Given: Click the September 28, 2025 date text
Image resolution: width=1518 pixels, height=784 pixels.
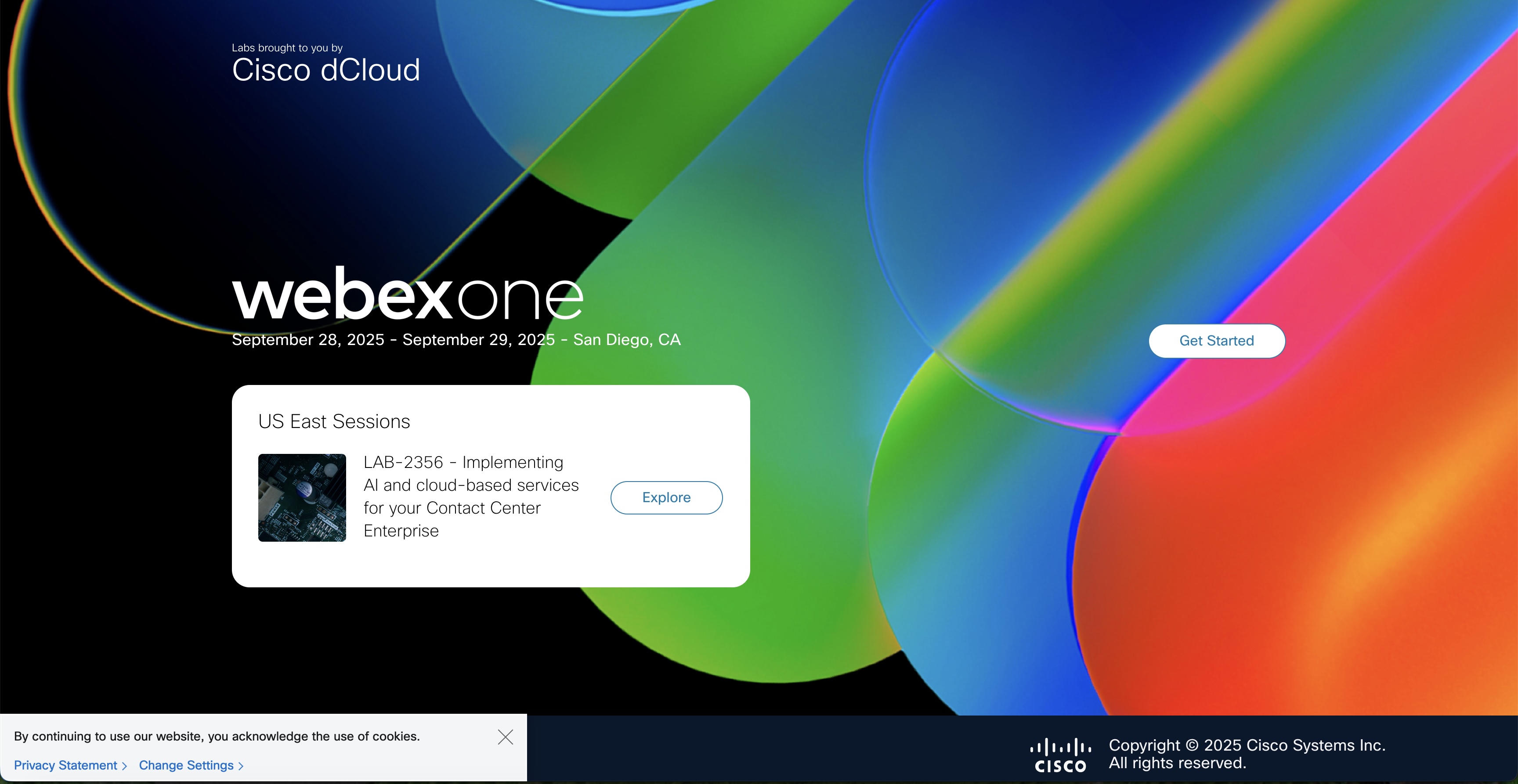Looking at the screenshot, I should pos(307,340).
